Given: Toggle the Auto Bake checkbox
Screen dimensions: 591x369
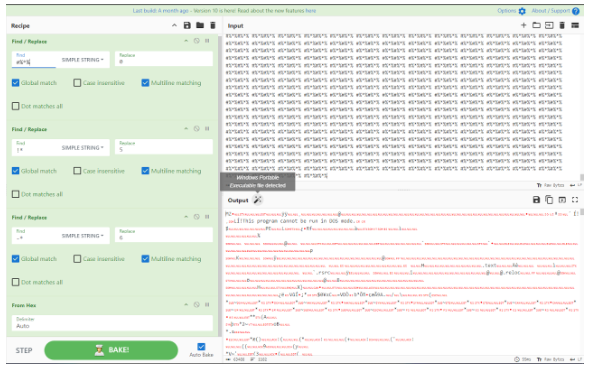Looking at the screenshot, I should (x=201, y=346).
